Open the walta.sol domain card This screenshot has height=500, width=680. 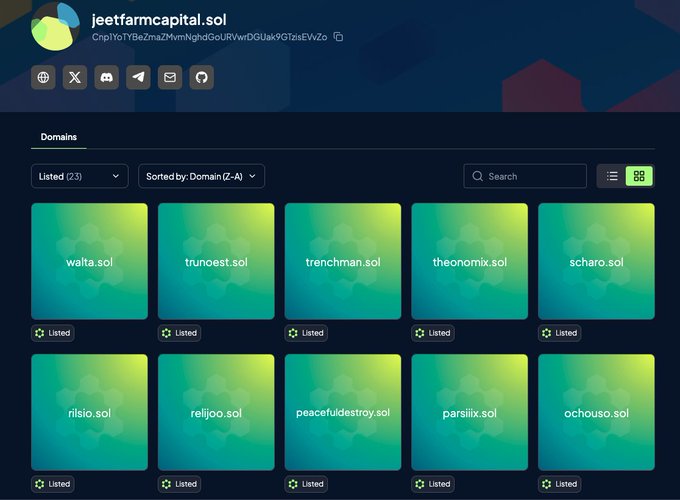[89, 261]
